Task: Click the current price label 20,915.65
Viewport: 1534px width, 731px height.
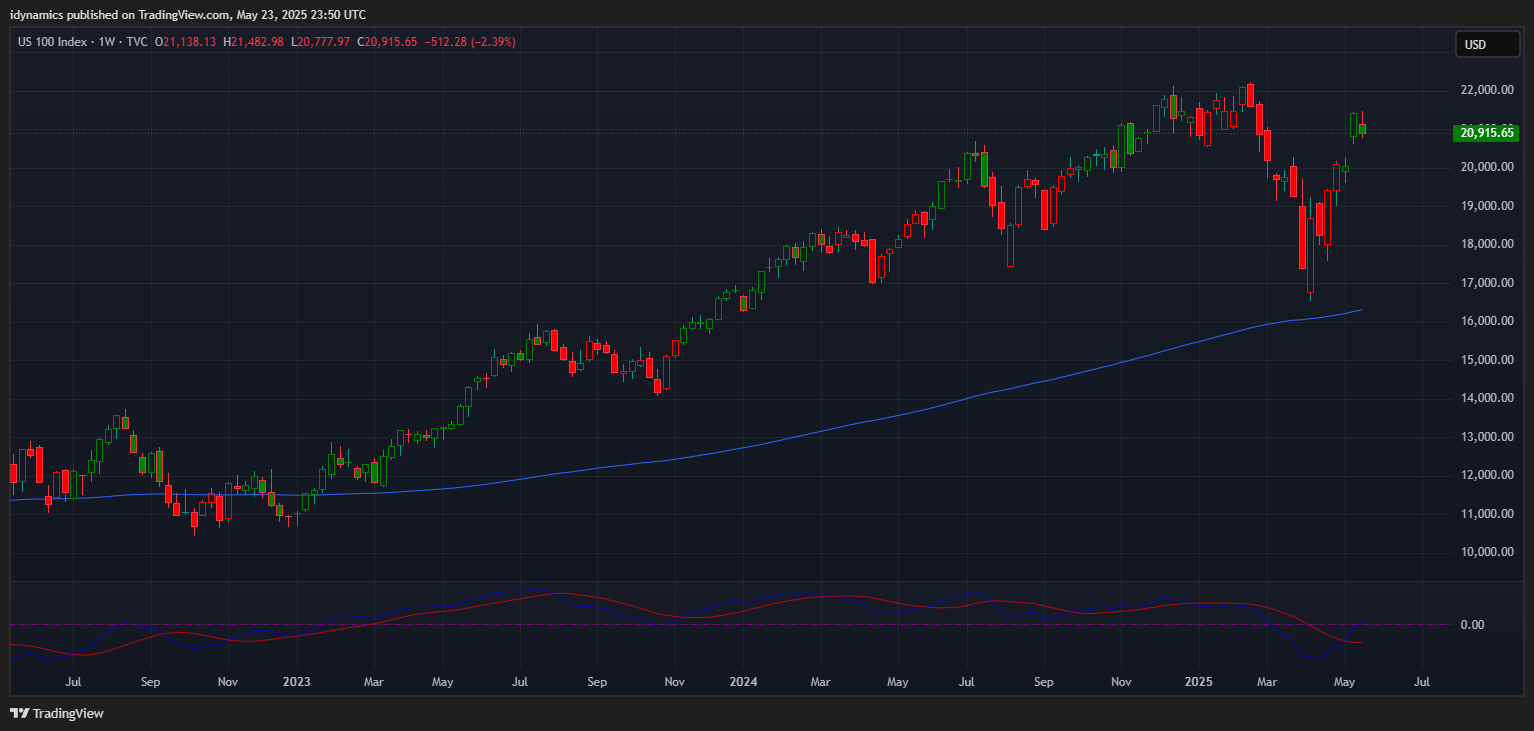Action: 1485,132
